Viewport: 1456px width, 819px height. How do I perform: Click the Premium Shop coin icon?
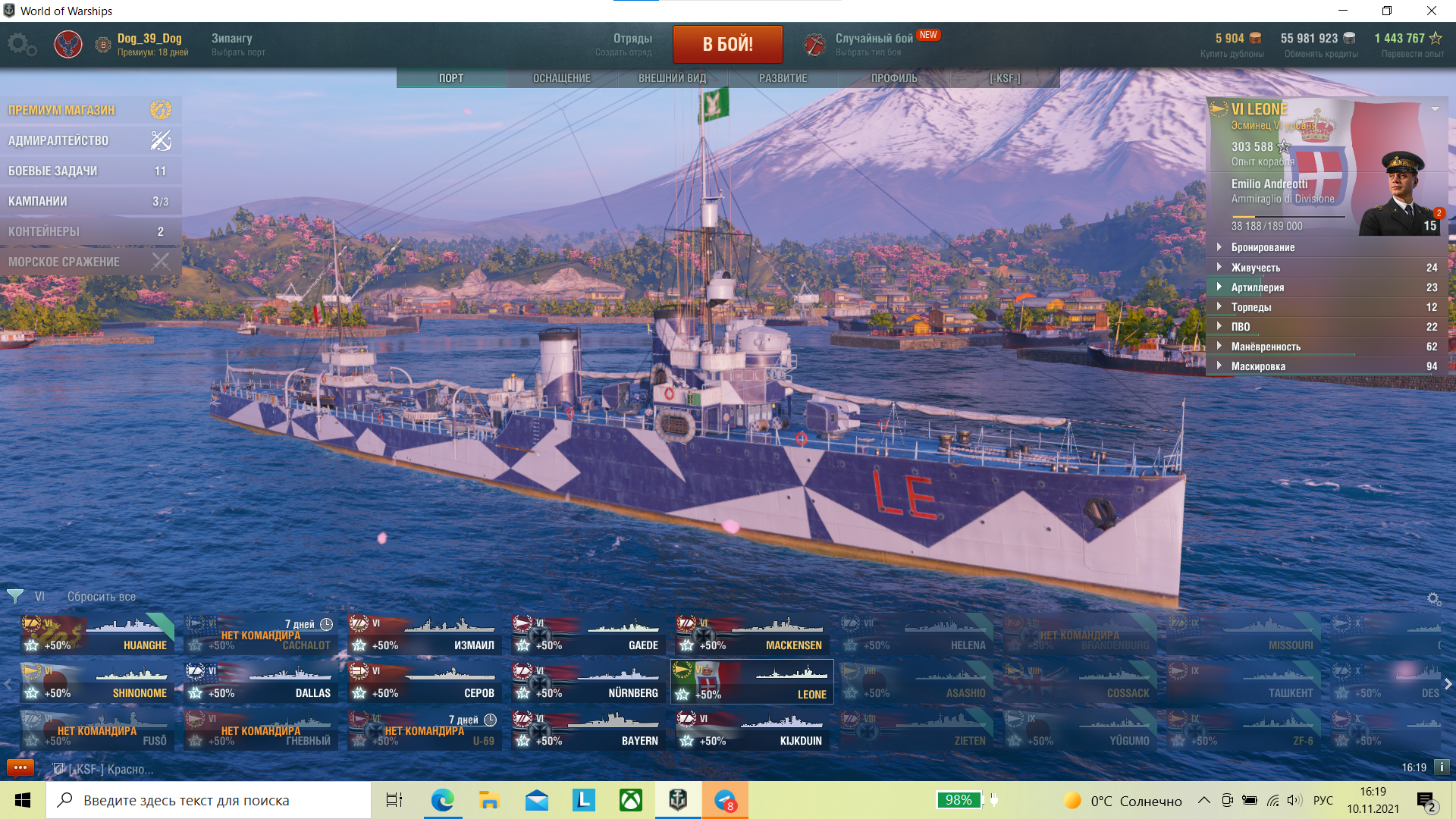tap(160, 110)
